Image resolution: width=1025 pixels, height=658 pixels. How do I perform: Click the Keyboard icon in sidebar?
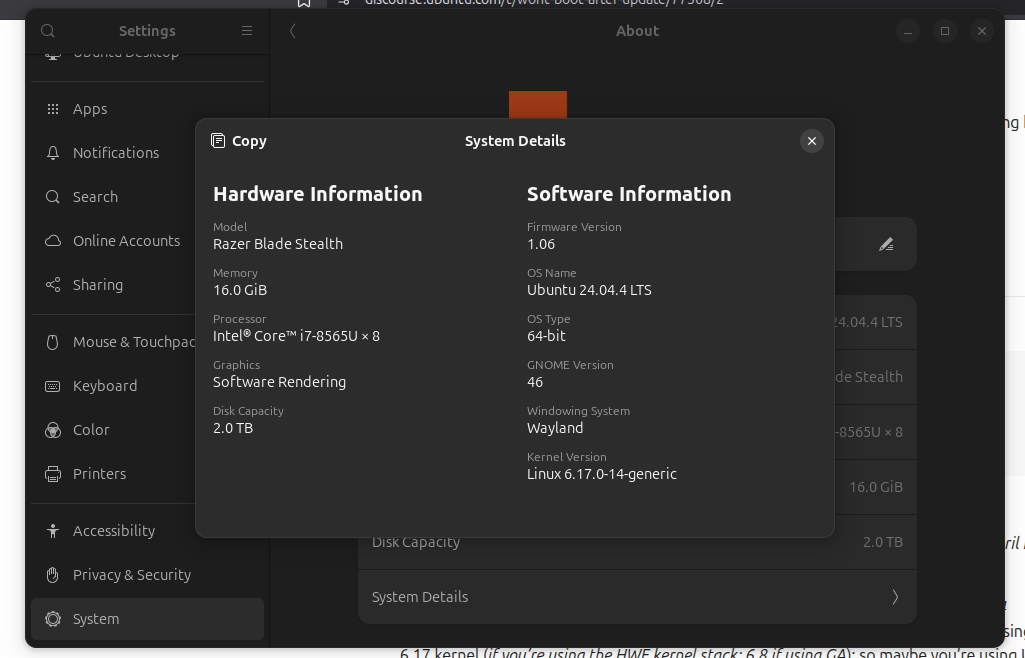[x=53, y=386]
